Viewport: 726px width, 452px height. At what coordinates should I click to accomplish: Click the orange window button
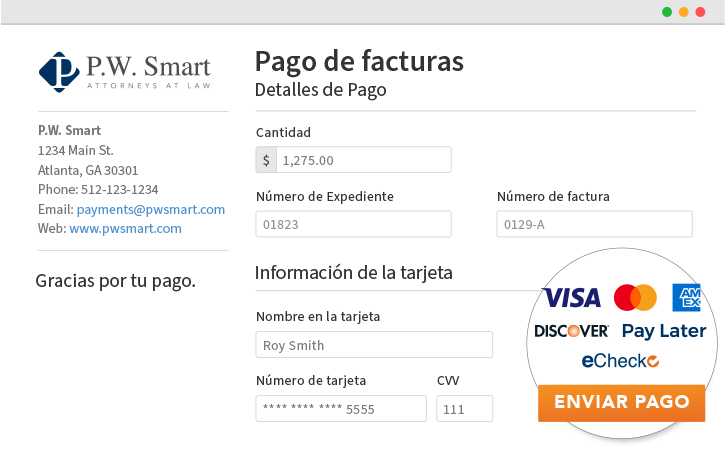tap(684, 12)
